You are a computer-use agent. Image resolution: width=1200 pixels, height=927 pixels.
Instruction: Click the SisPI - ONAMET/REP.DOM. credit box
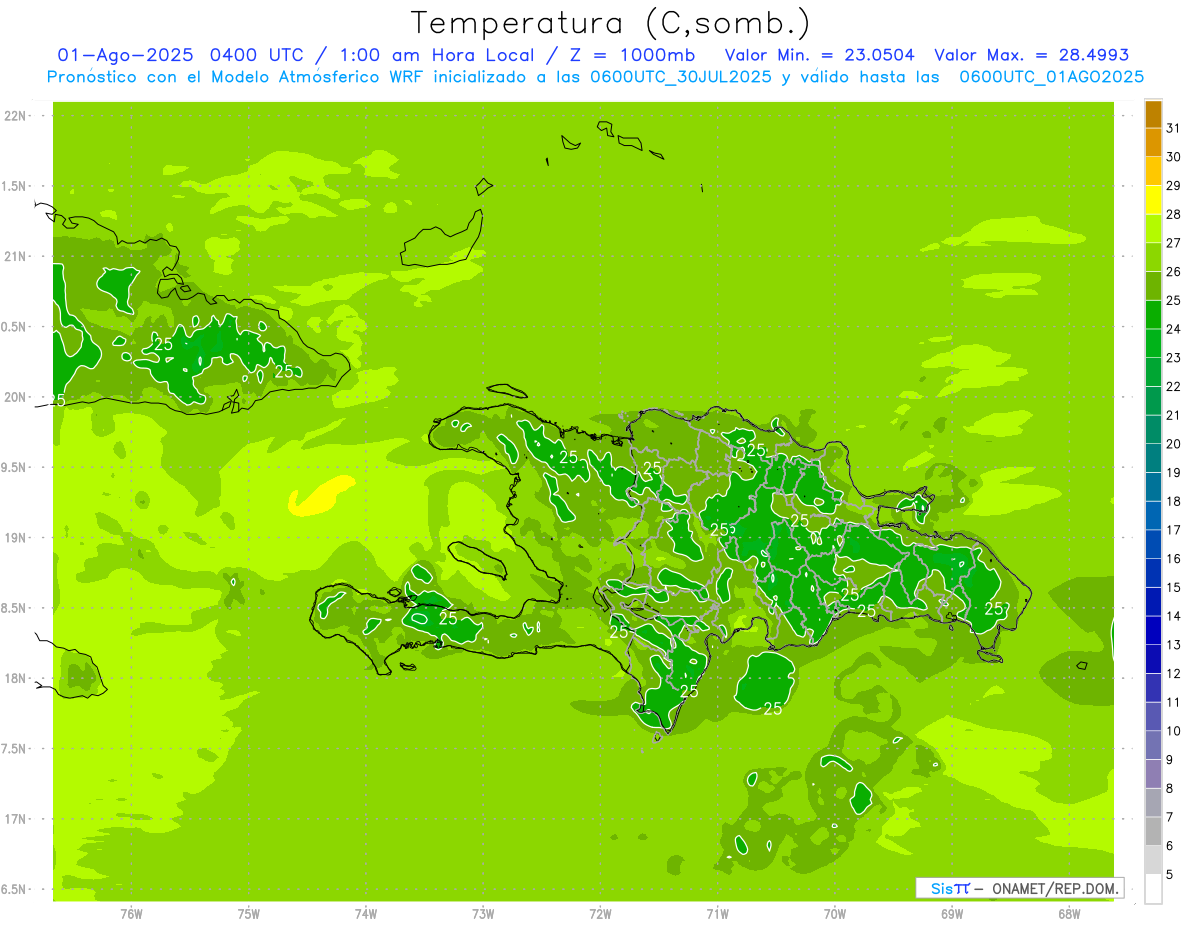coord(1020,888)
